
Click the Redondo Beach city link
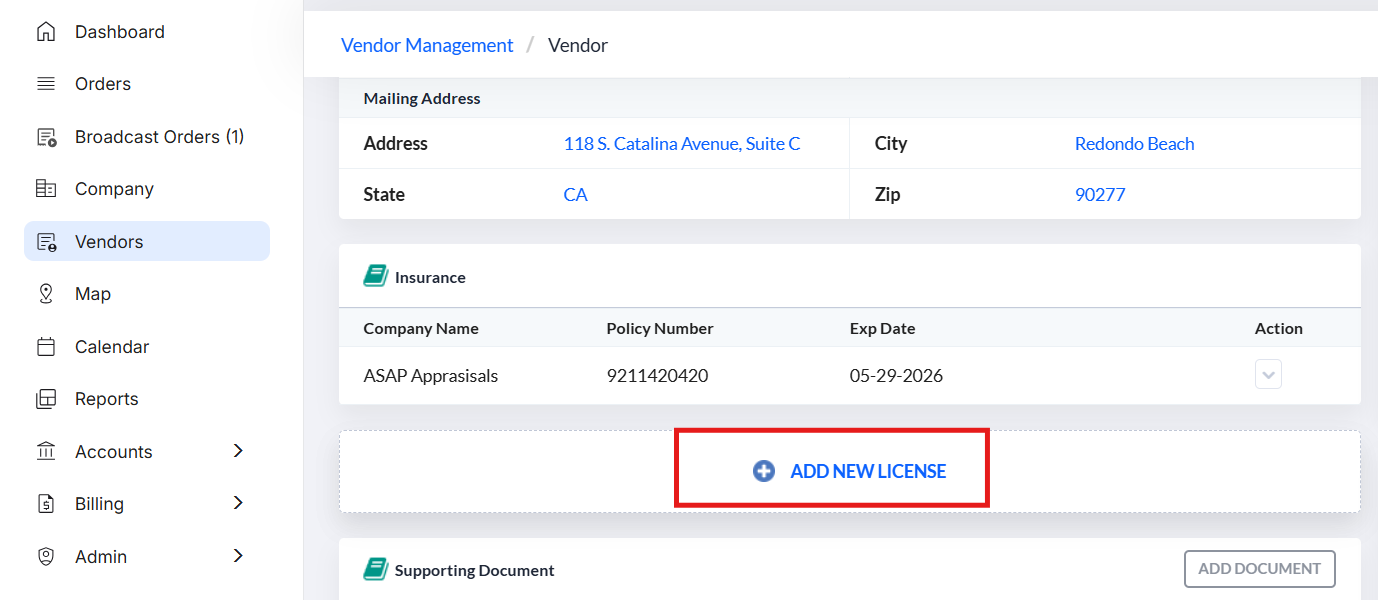point(1134,143)
